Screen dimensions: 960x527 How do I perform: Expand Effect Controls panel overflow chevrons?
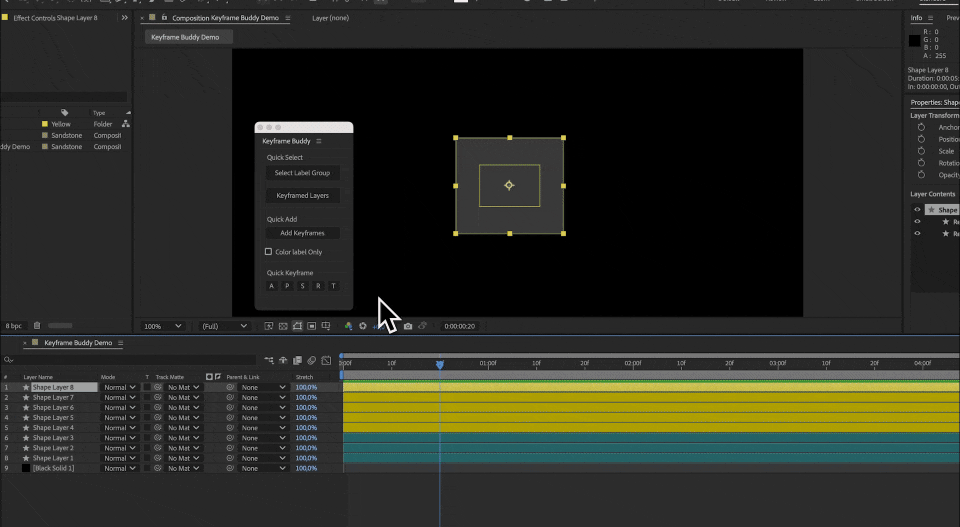[124, 18]
